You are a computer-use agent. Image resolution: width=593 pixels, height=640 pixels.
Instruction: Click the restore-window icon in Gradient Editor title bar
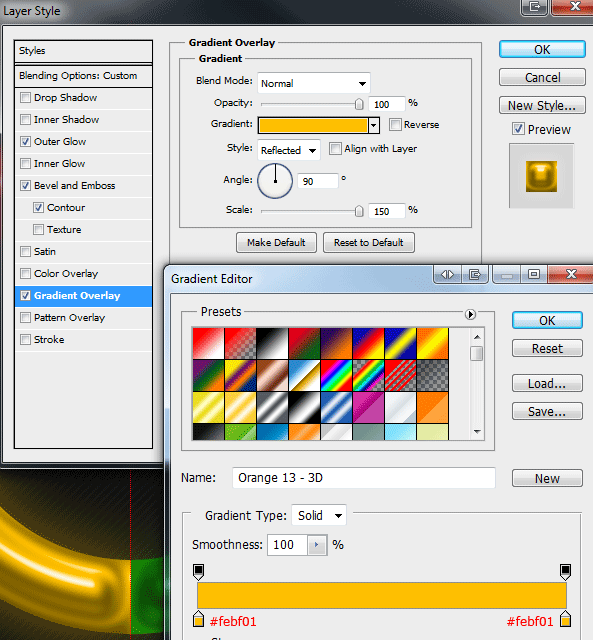pyautogui.click(x=533, y=274)
